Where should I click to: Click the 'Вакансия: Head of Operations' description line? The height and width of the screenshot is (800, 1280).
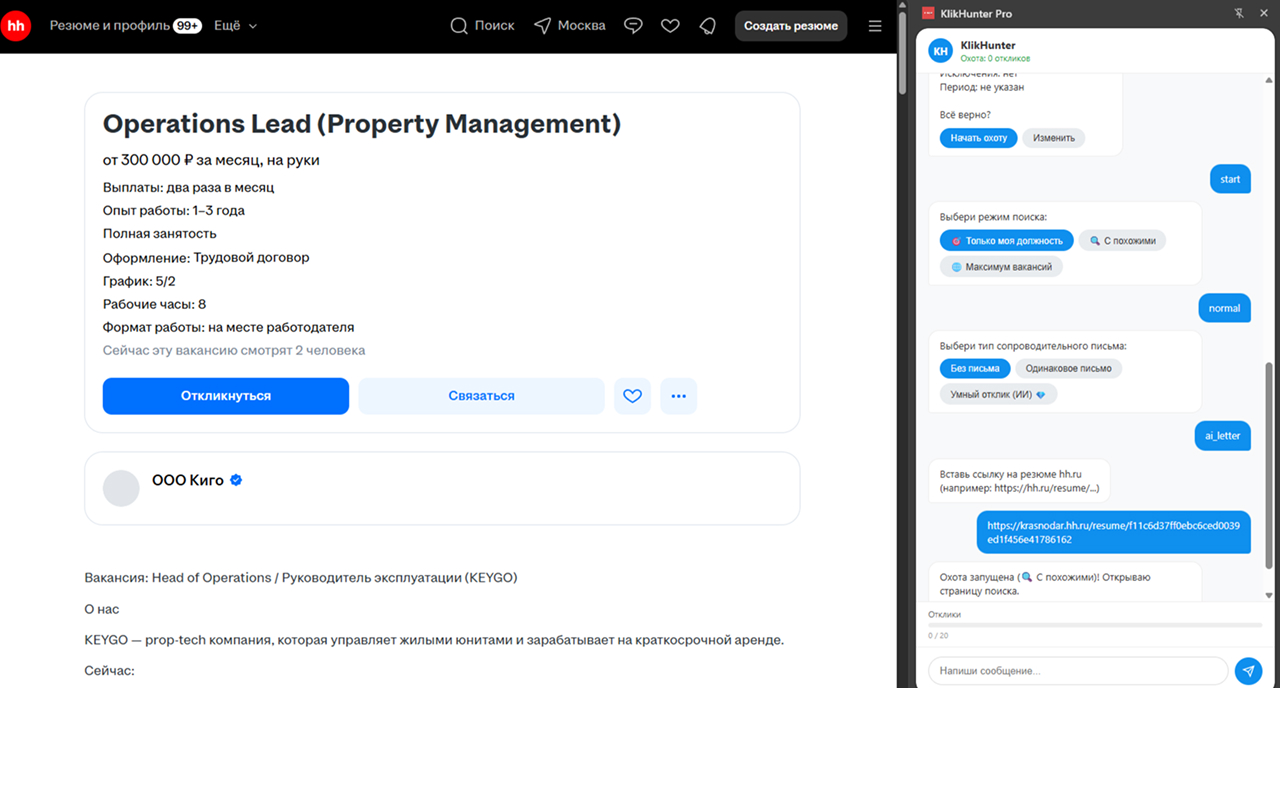point(301,578)
